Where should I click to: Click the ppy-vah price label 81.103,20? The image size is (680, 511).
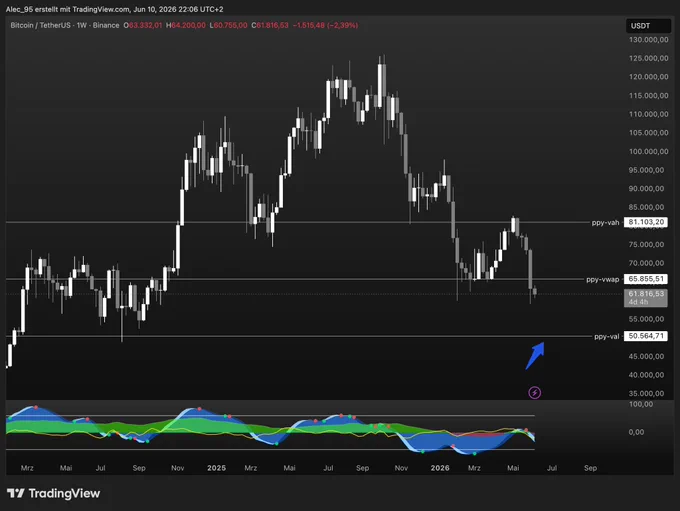point(646,222)
